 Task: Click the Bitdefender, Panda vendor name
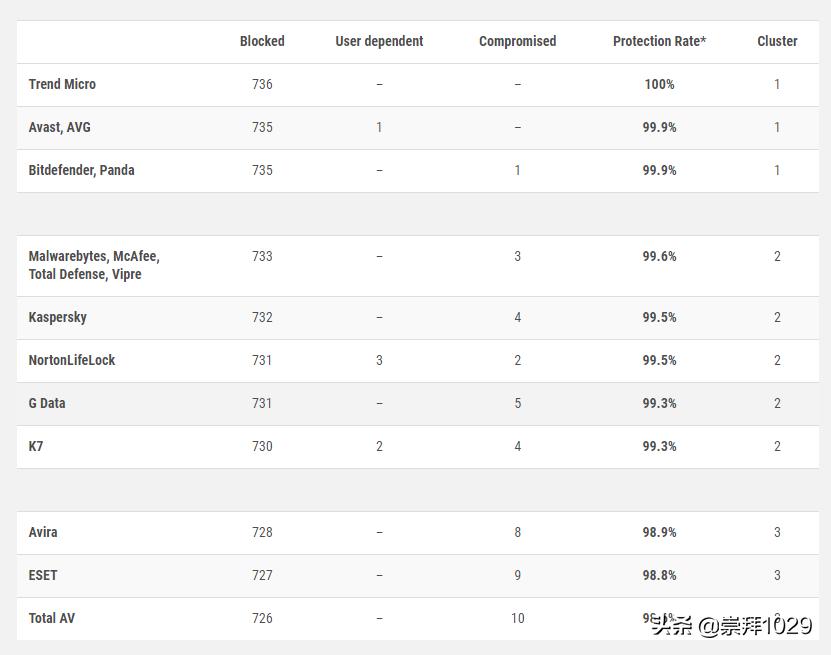[81, 170]
